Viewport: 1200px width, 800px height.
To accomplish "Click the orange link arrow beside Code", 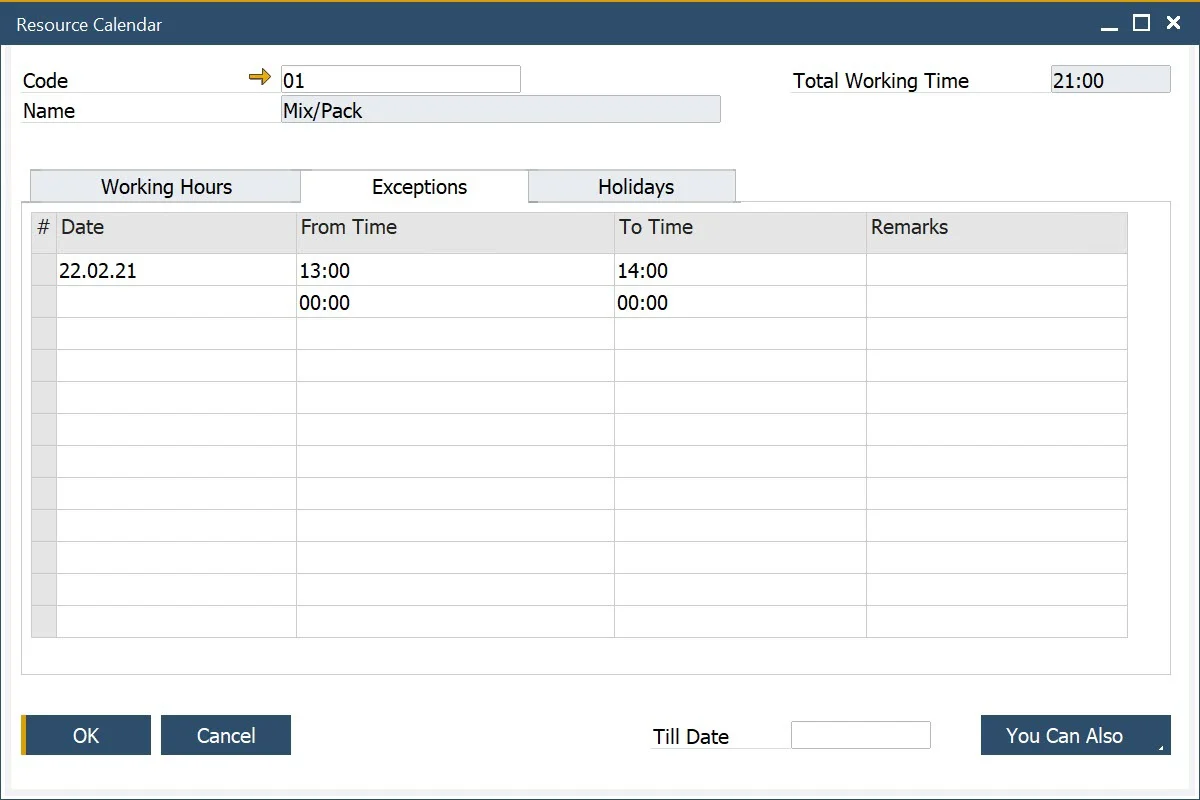I will tap(260, 77).
